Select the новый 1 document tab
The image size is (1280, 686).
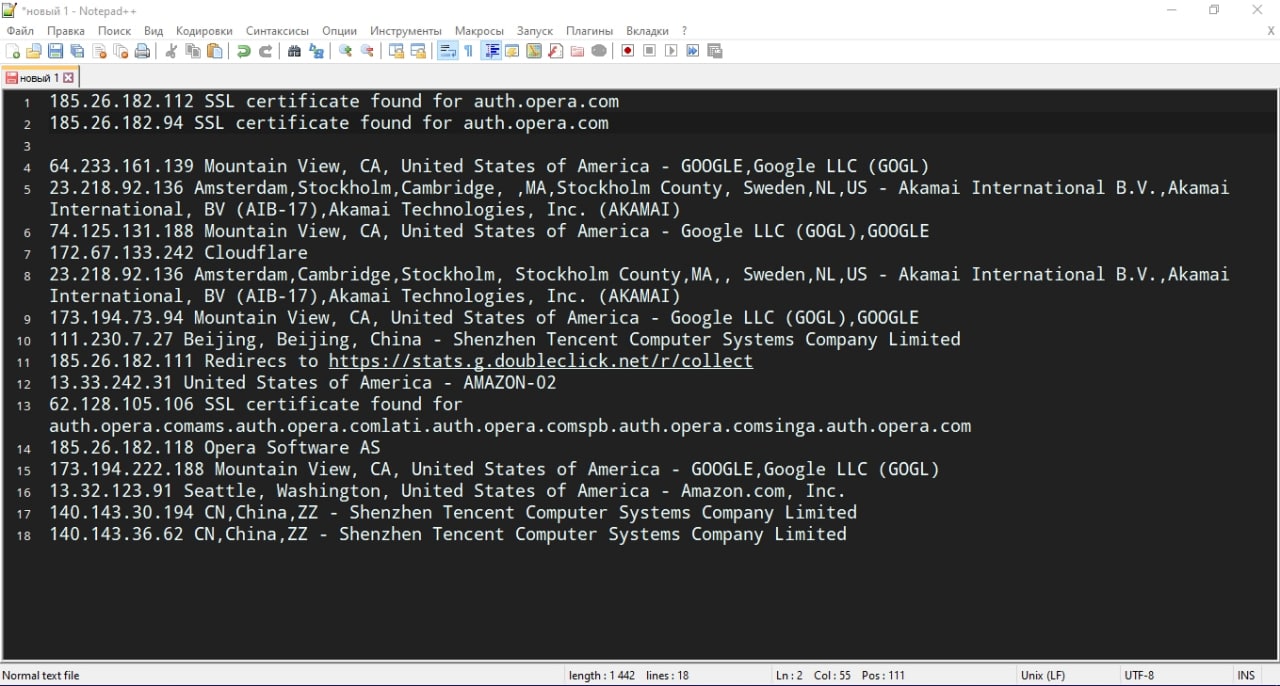click(x=39, y=77)
